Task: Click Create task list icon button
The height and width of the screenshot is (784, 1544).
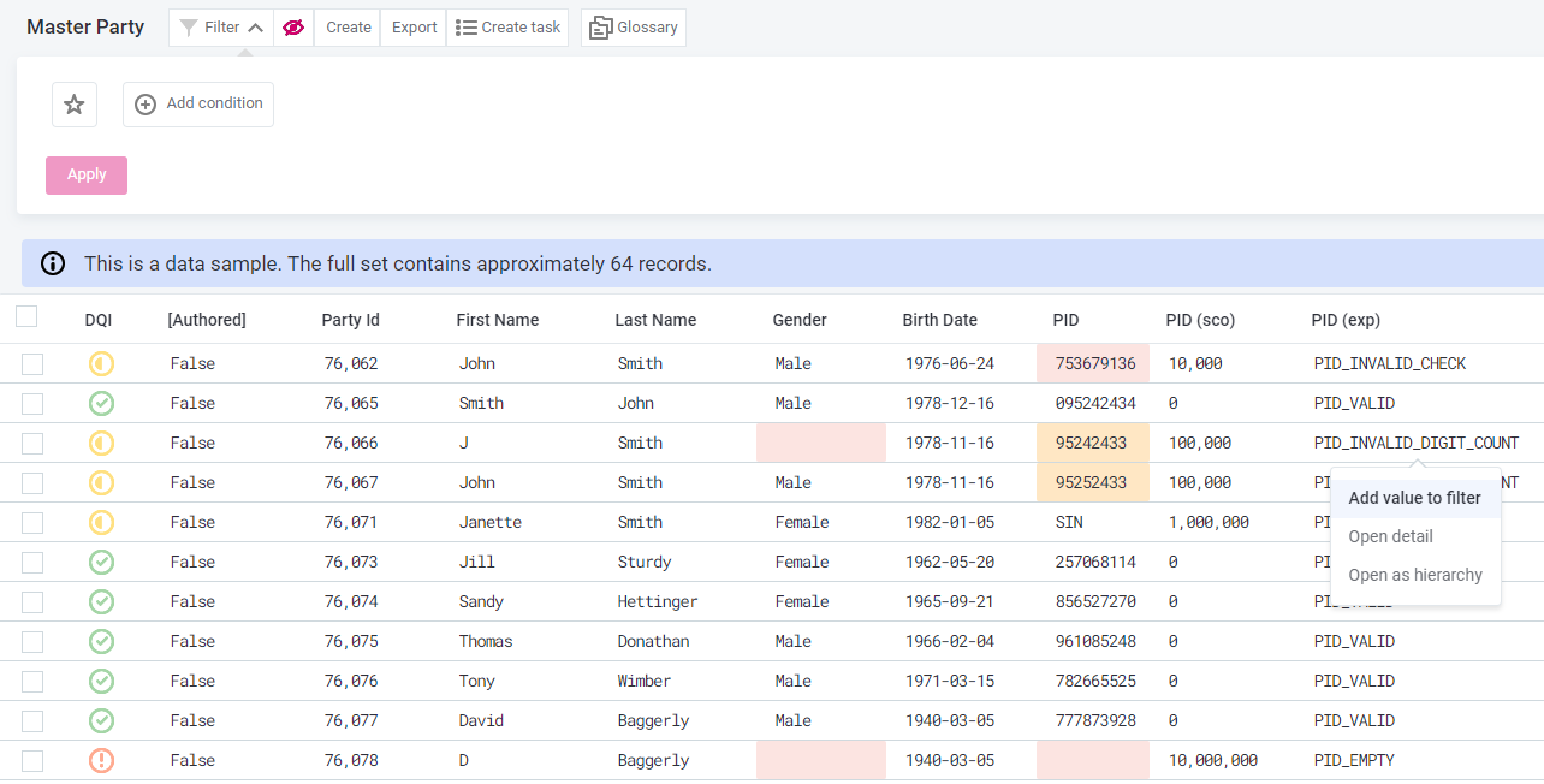Action: pyautogui.click(x=466, y=28)
